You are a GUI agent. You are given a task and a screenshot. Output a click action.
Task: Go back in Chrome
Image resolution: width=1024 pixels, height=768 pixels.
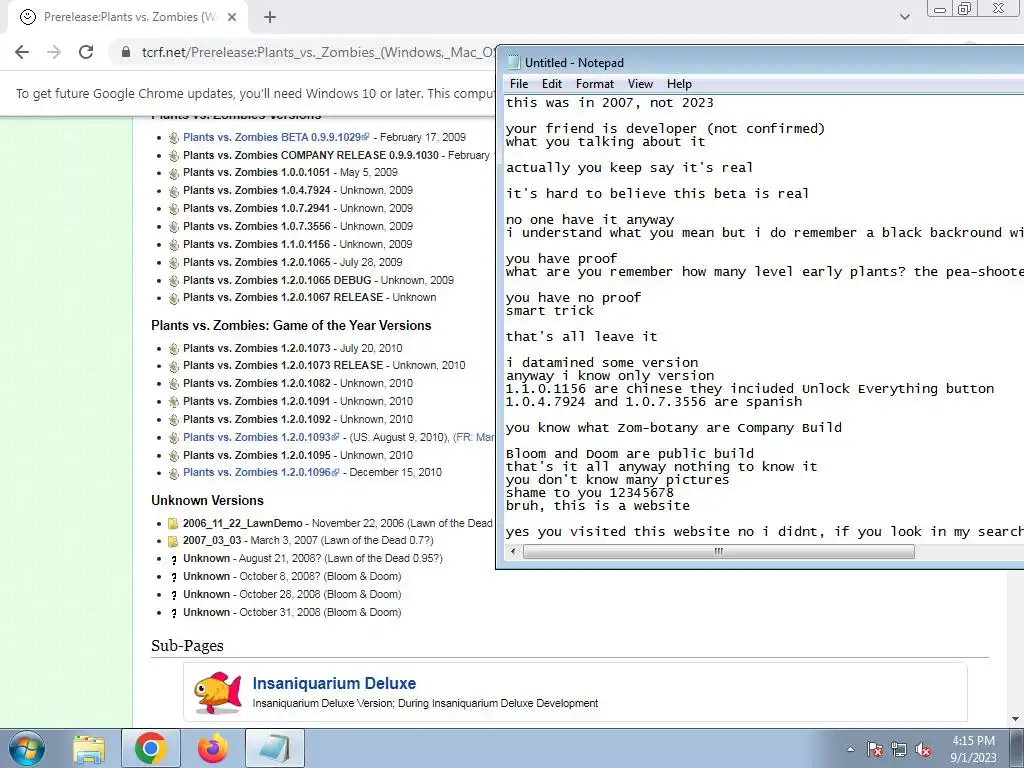(22, 52)
